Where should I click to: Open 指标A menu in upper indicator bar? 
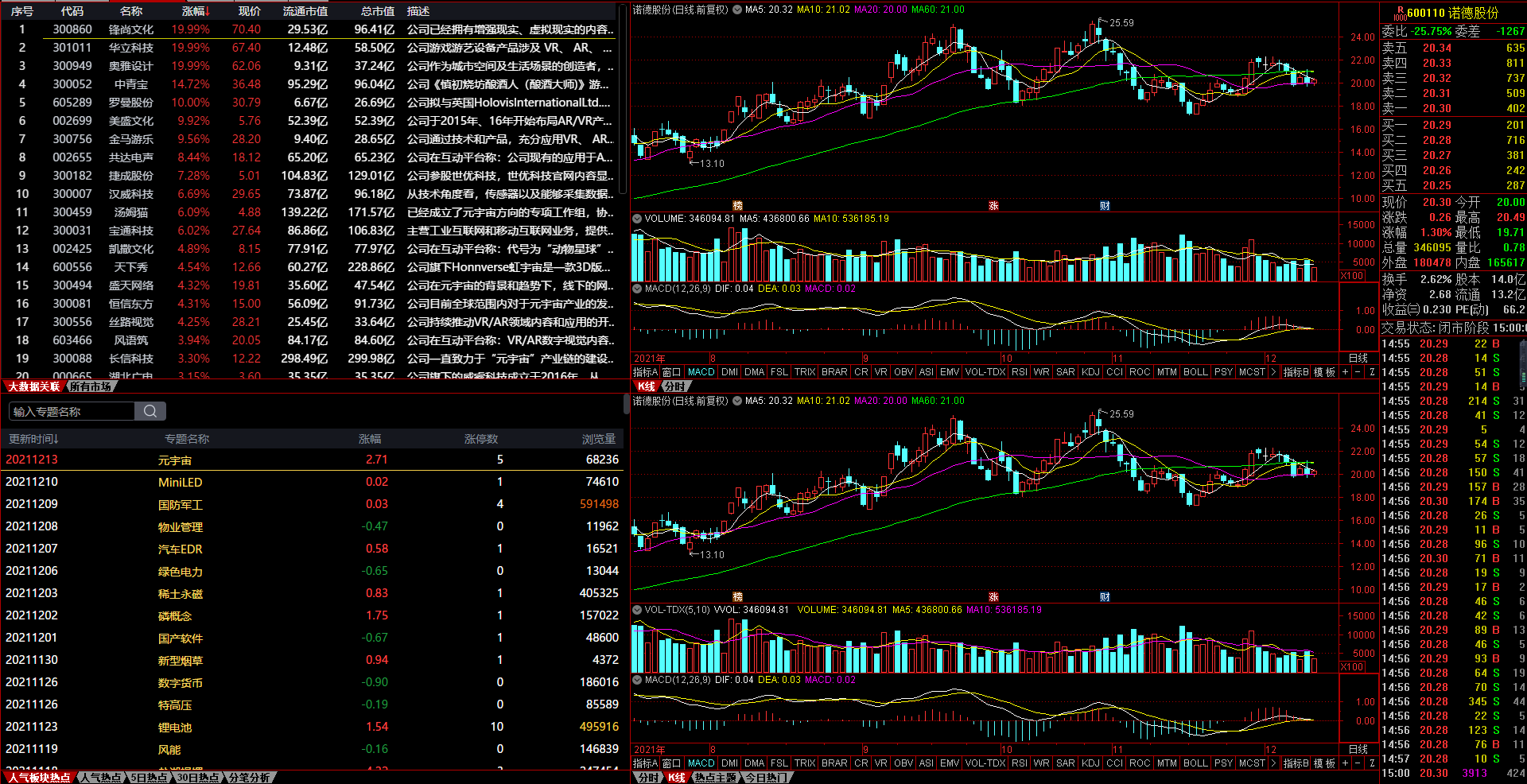point(645,372)
